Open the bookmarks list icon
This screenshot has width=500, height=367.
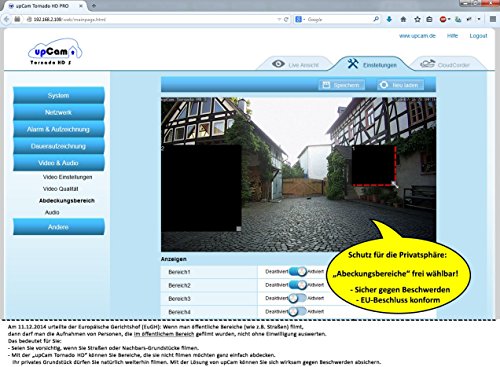pos(429,19)
